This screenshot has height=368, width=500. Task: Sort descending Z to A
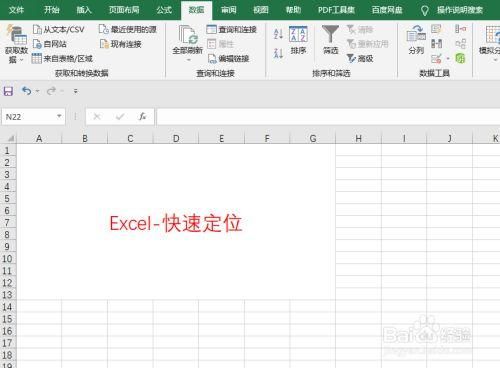(278, 53)
